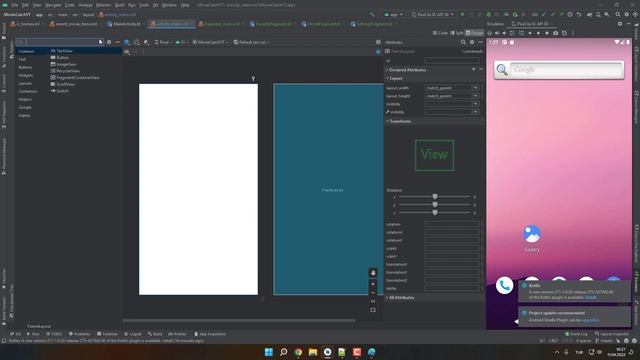640x360 pixels.
Task: Open the Tools menu
Action: (144, 5)
